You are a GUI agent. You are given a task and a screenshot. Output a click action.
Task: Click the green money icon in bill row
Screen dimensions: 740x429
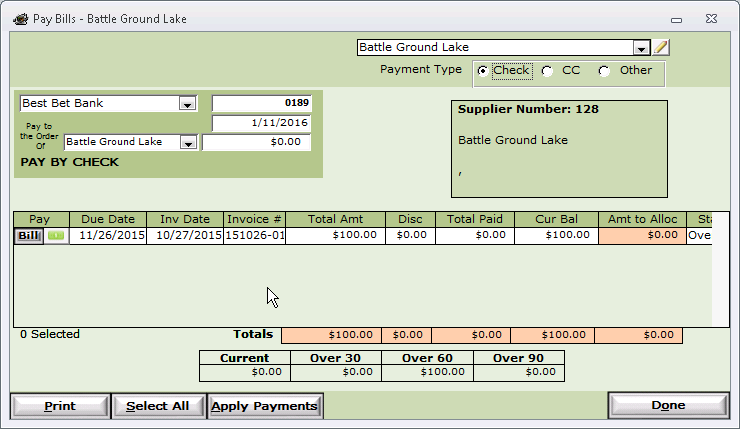click(56, 236)
